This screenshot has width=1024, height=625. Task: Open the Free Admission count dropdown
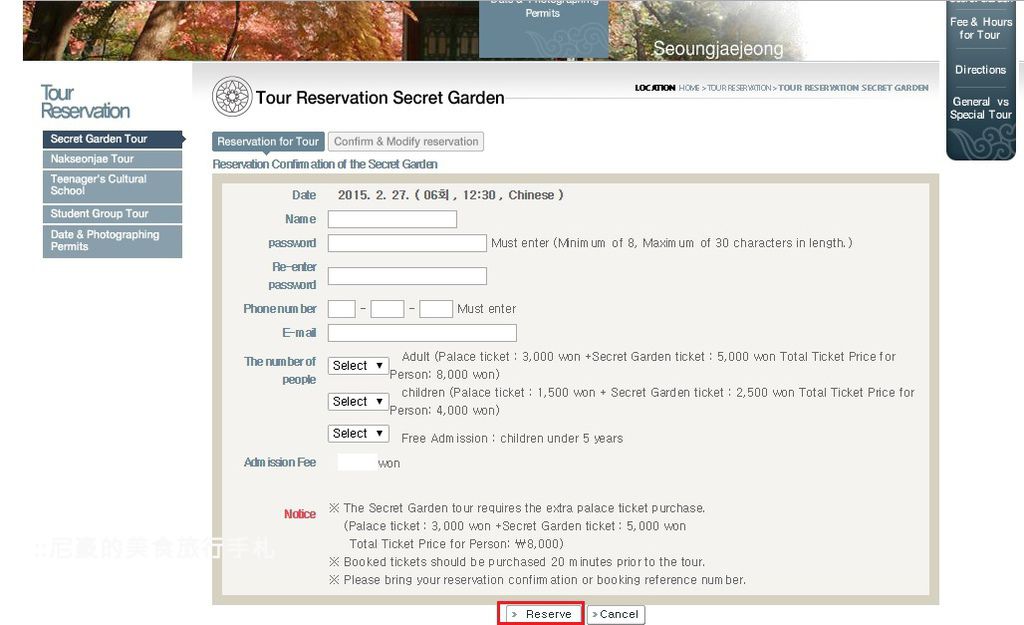358,434
